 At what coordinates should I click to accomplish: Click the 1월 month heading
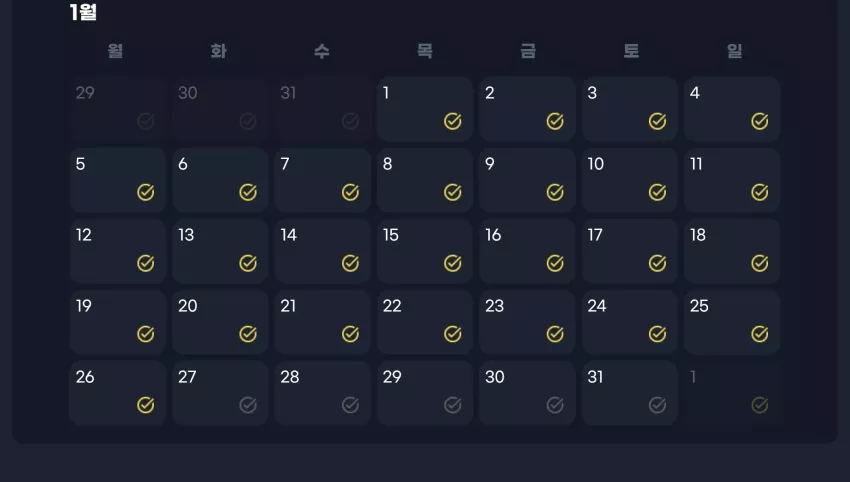point(83,12)
